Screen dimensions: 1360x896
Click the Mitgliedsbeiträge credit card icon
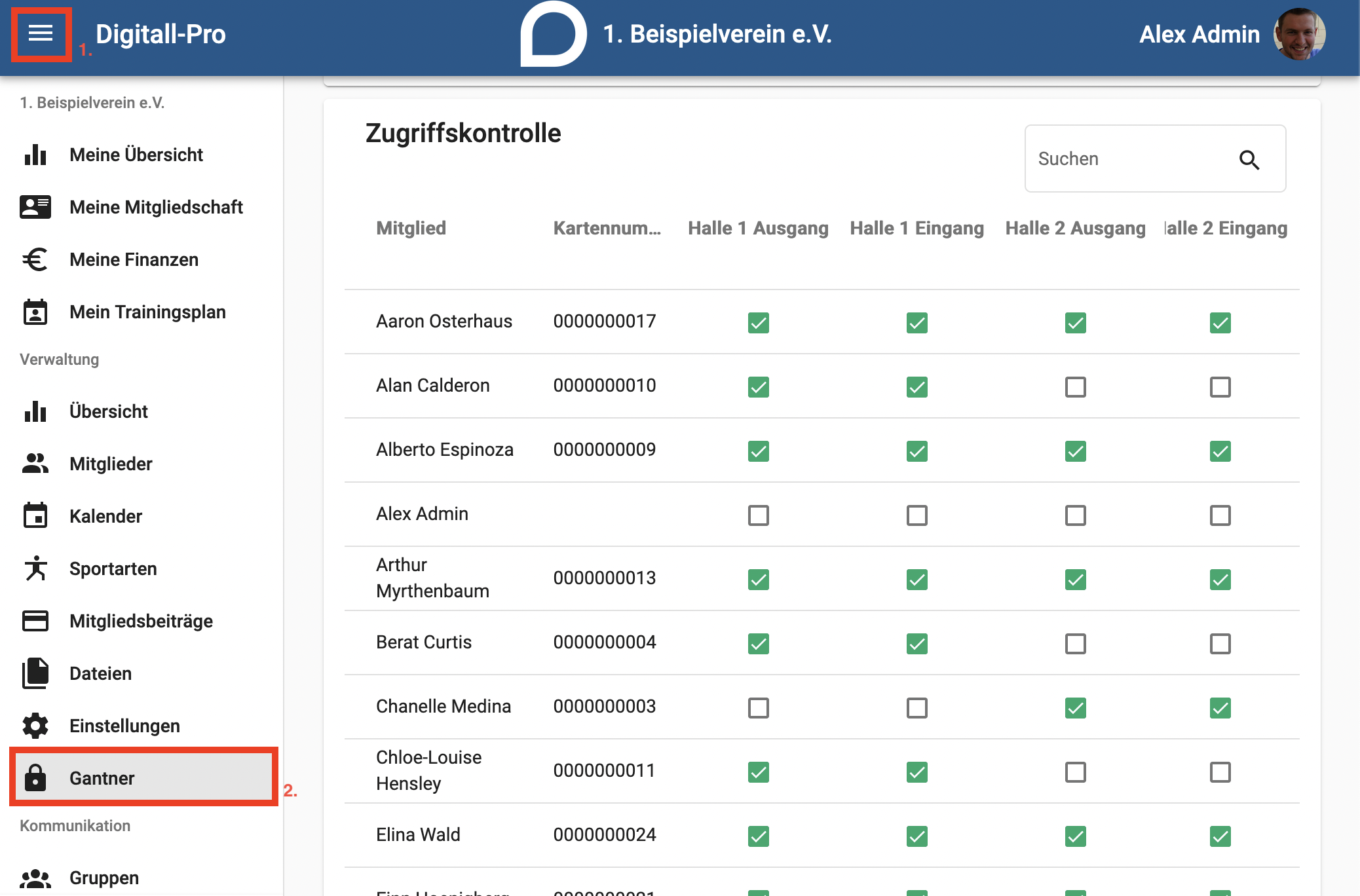pyautogui.click(x=35, y=621)
